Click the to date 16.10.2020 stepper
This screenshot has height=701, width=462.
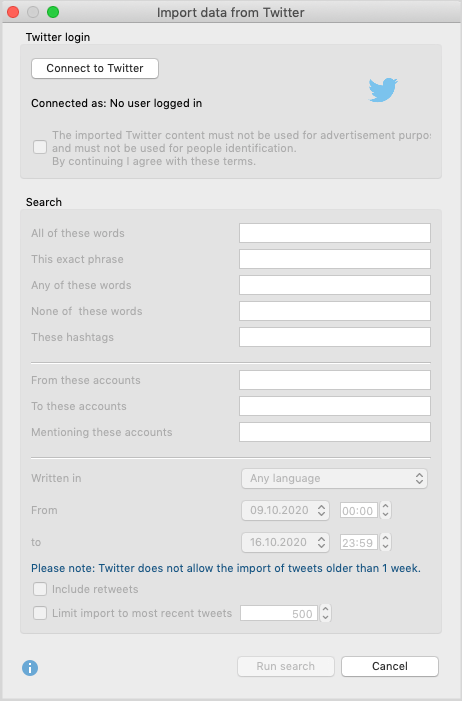(321, 543)
